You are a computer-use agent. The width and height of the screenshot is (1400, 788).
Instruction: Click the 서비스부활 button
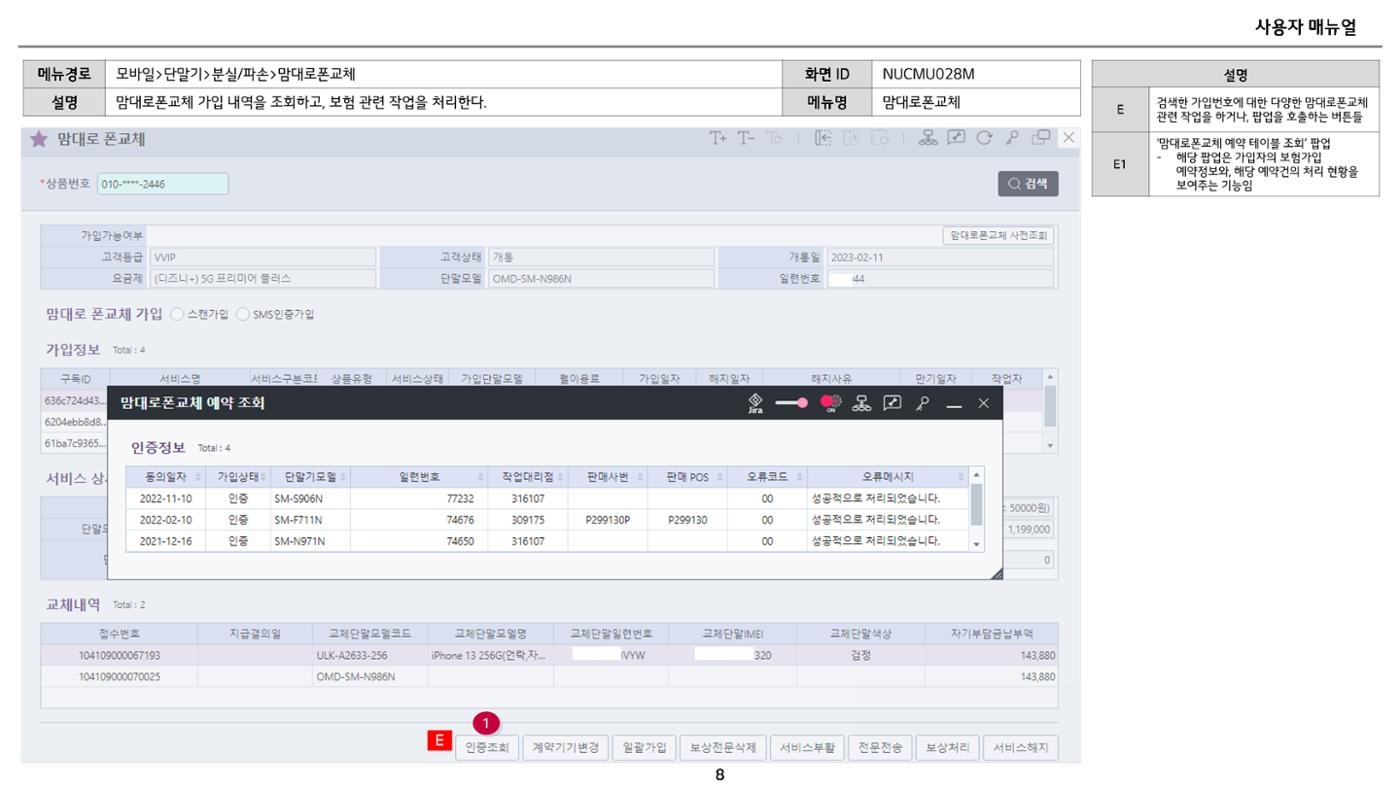[808, 747]
